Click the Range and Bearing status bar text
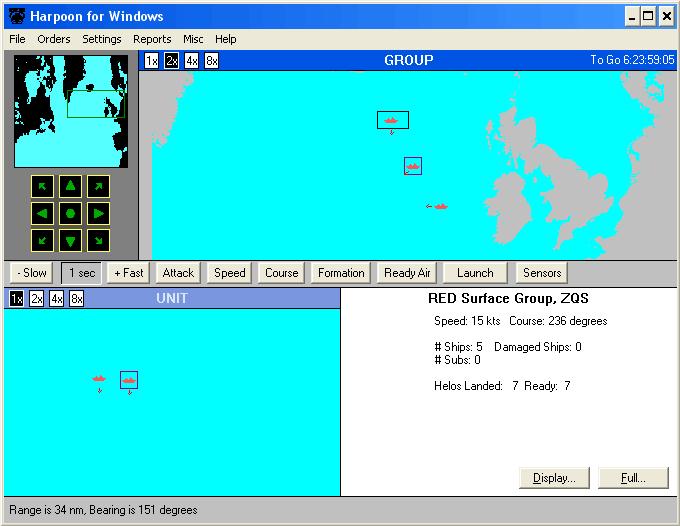The height and width of the screenshot is (526, 680). (x=103, y=510)
